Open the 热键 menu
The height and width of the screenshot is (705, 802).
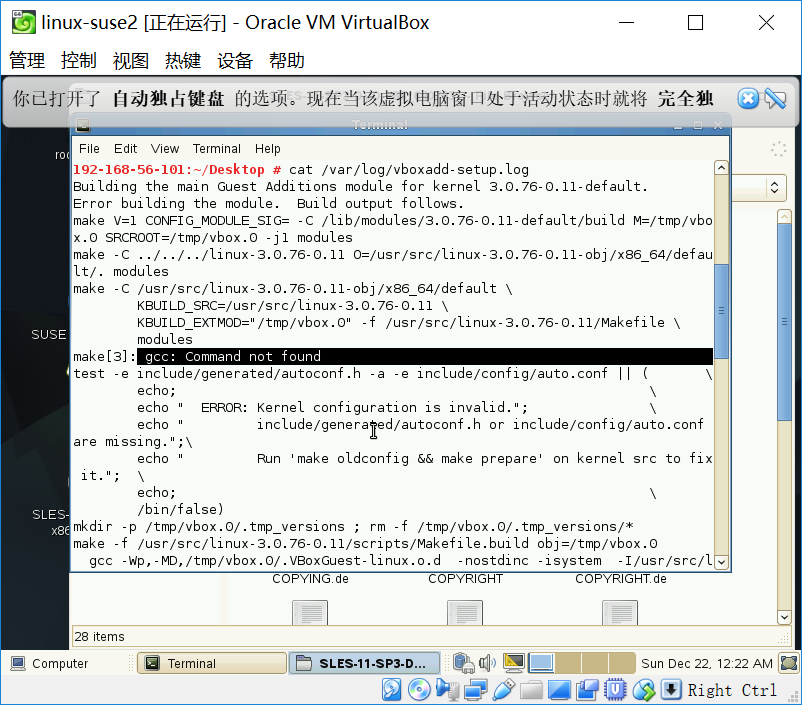click(x=183, y=60)
